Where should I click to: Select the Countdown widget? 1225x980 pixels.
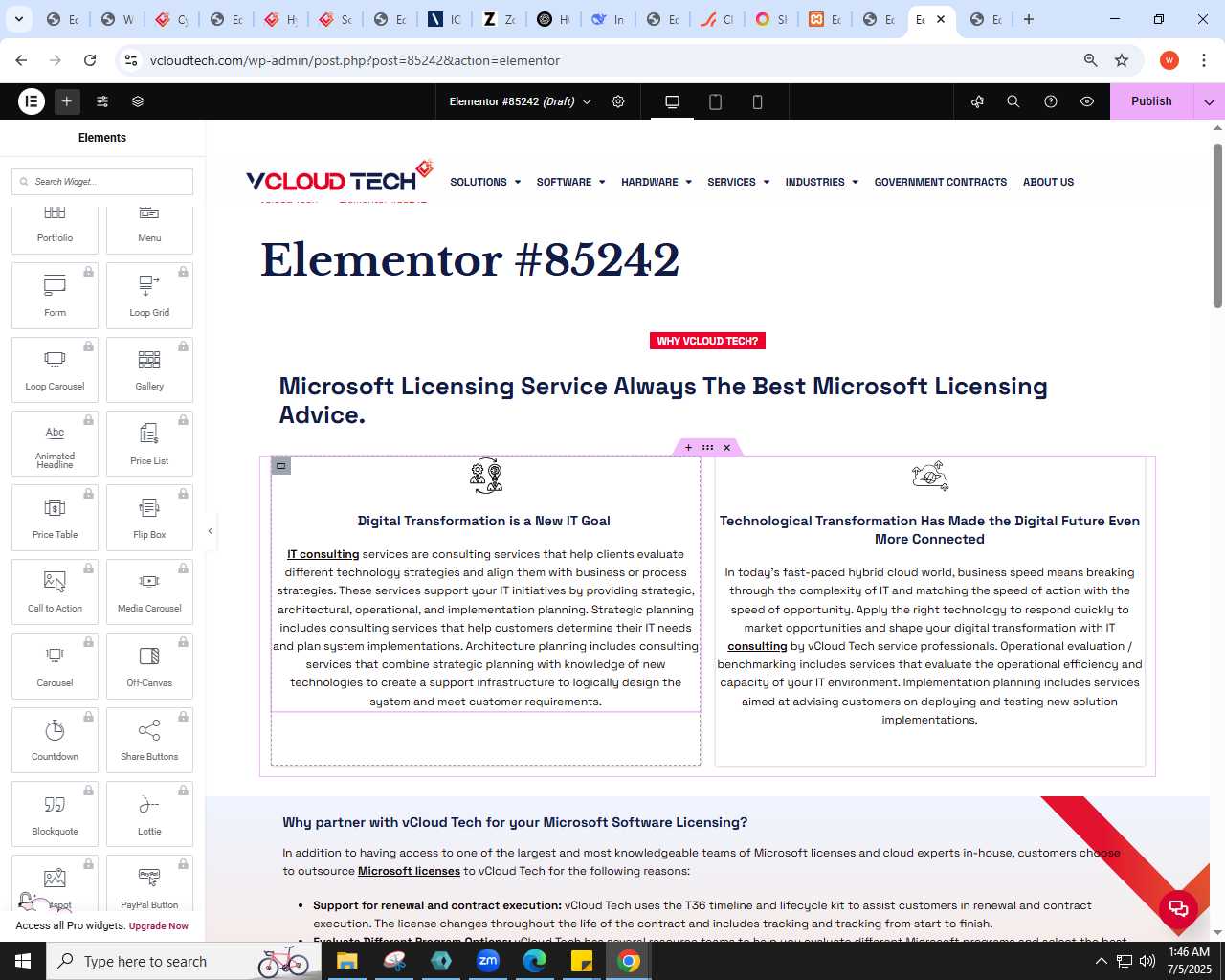pos(55,741)
